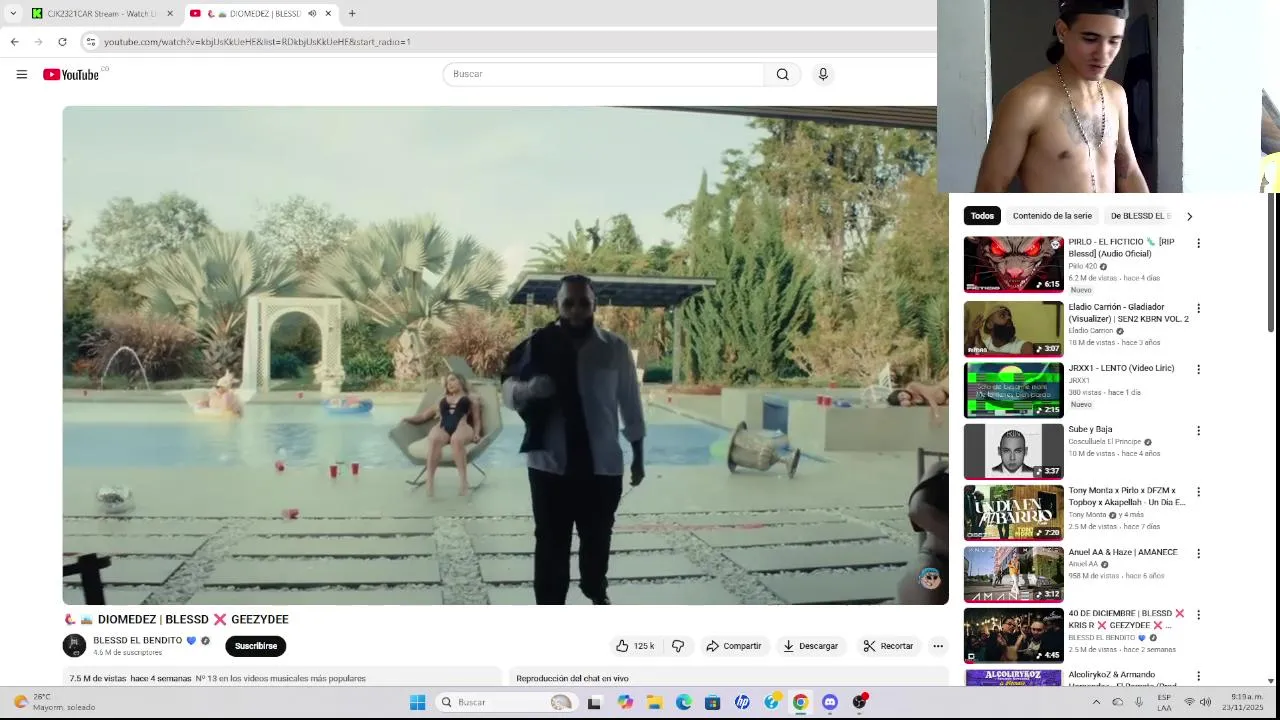This screenshot has width=1280, height=720.
Task: Click the Compartir share button
Action: (x=734, y=646)
